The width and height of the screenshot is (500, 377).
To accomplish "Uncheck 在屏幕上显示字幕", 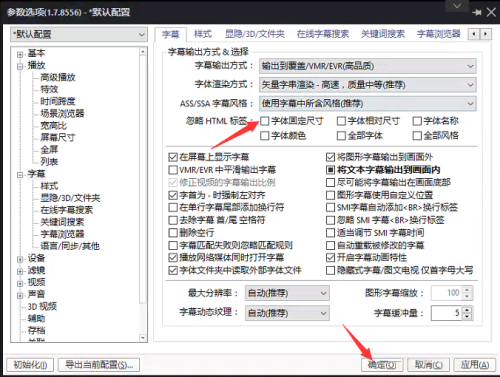I will (173, 157).
